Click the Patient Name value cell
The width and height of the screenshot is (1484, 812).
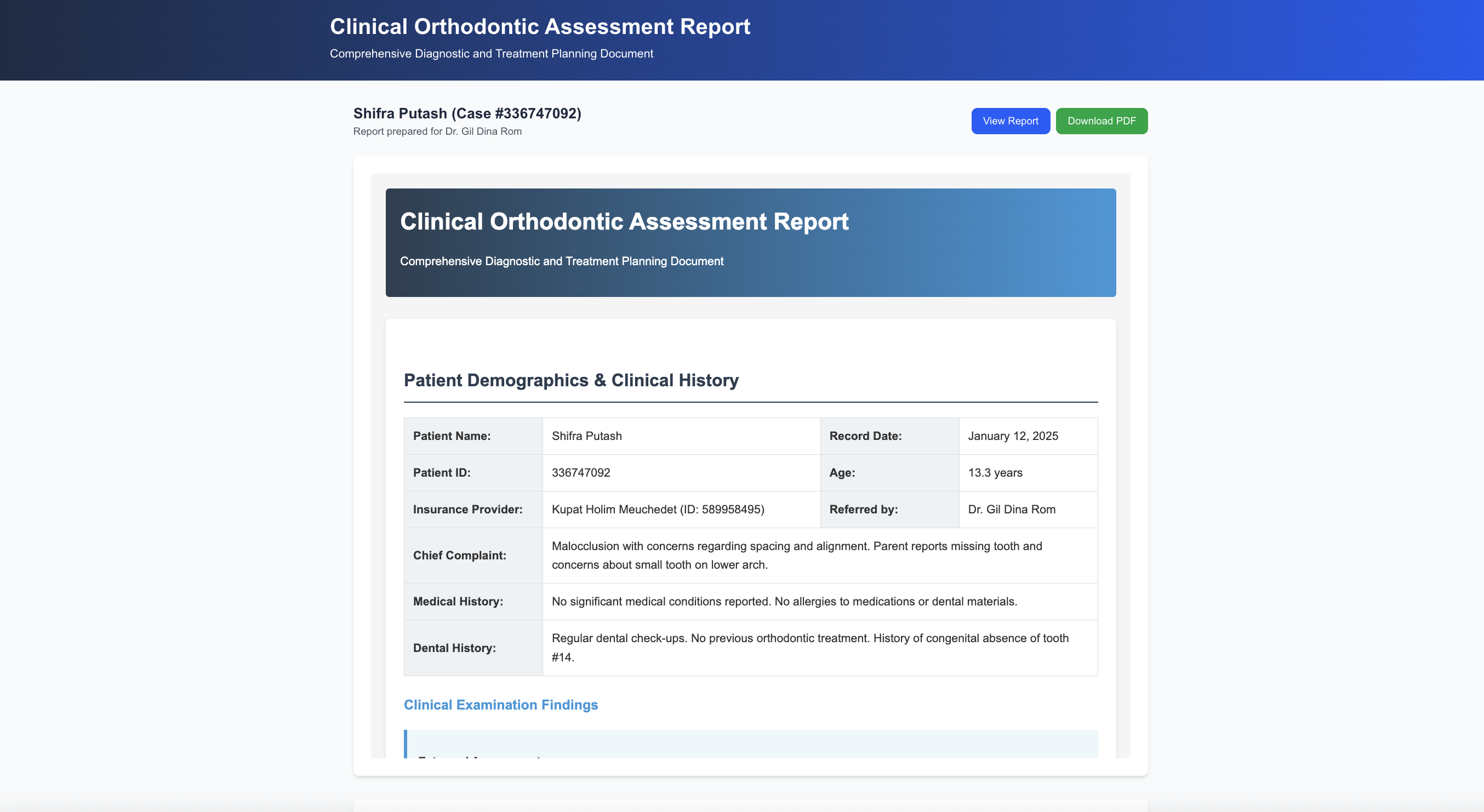coord(586,436)
